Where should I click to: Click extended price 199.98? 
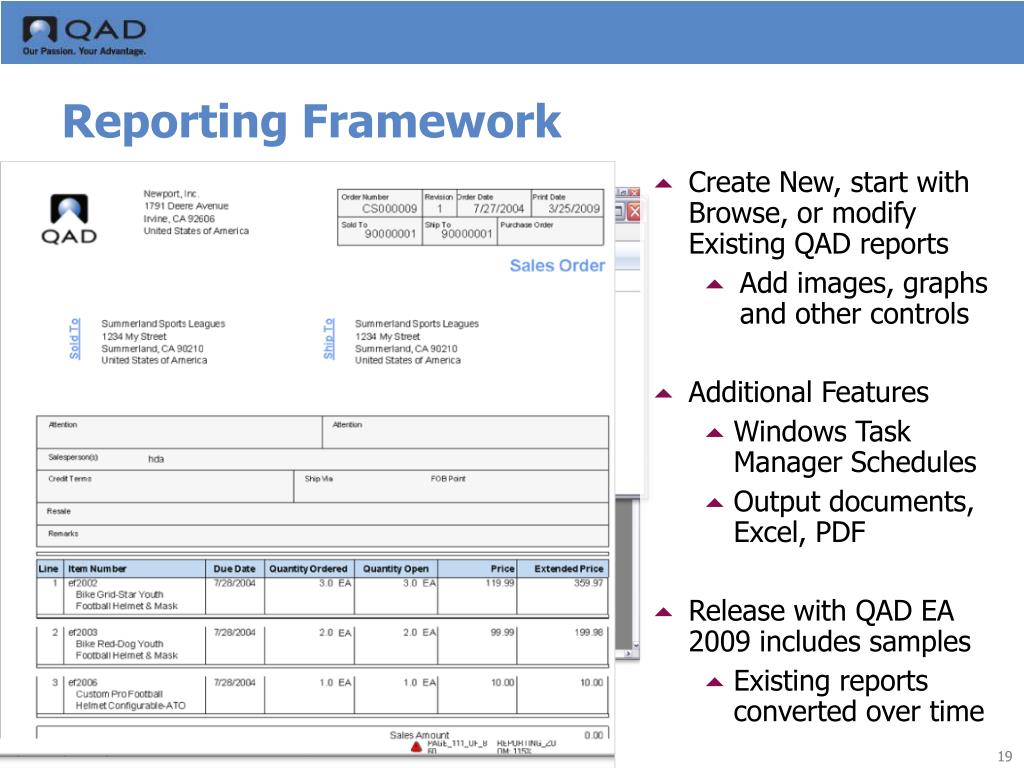pos(588,632)
